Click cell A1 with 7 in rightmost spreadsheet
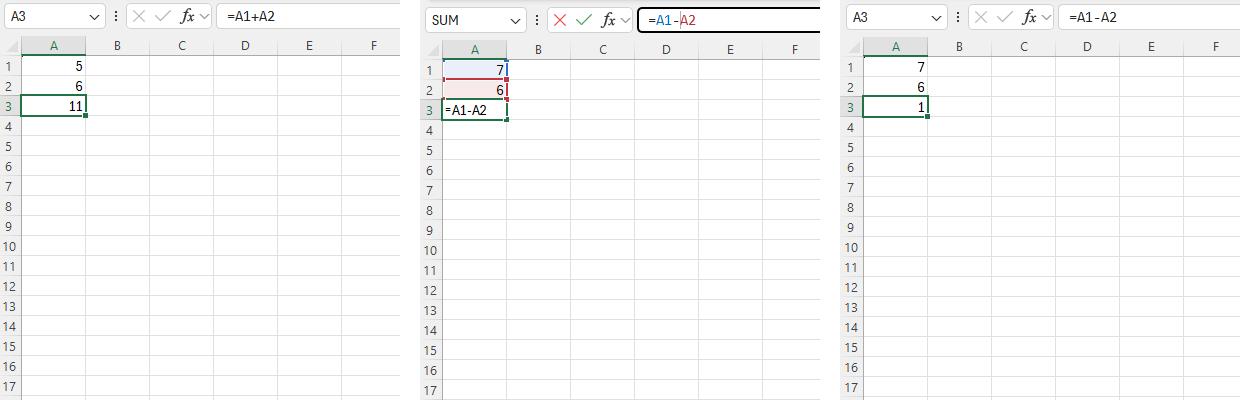This screenshot has height=400, width=1240. (x=895, y=67)
